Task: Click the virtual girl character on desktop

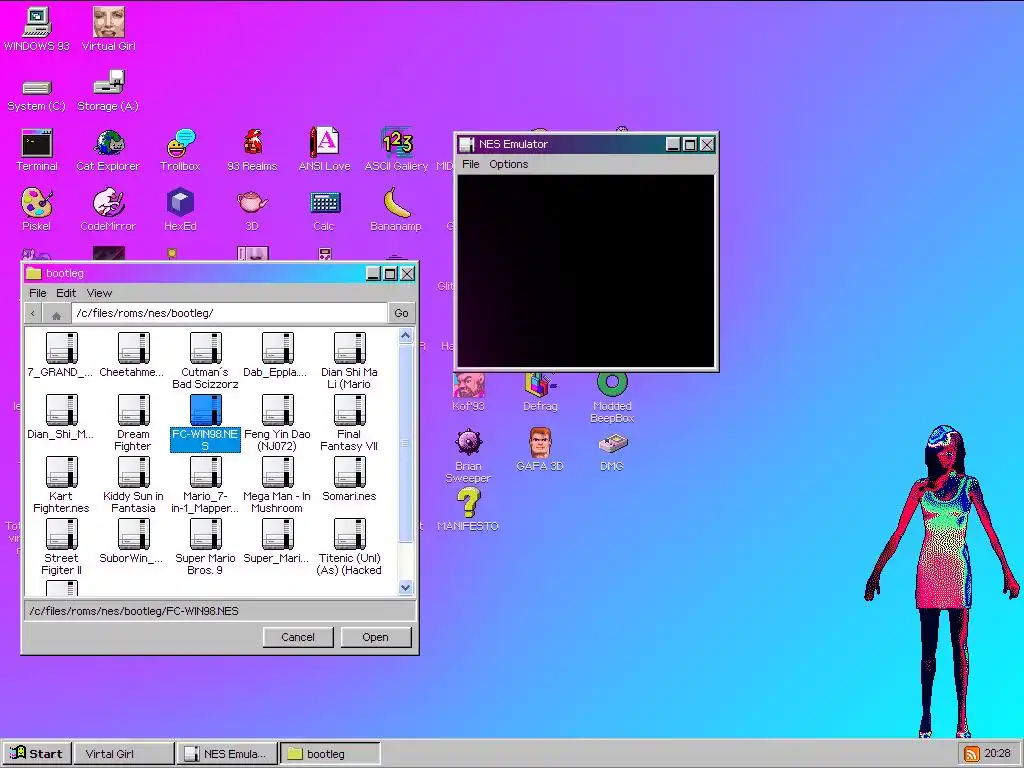Action: (943, 581)
